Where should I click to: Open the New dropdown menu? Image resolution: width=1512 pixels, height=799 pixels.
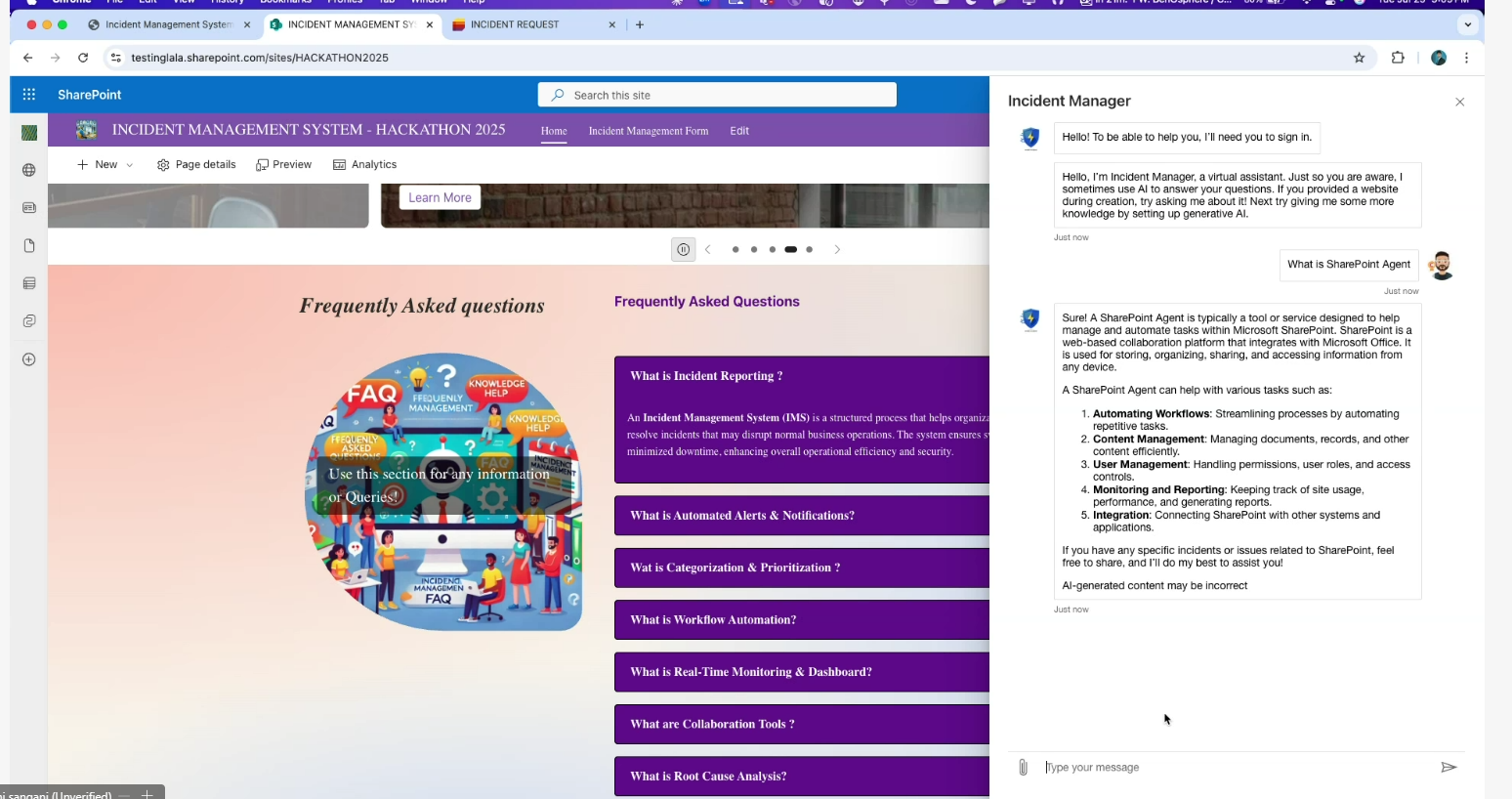105,165
